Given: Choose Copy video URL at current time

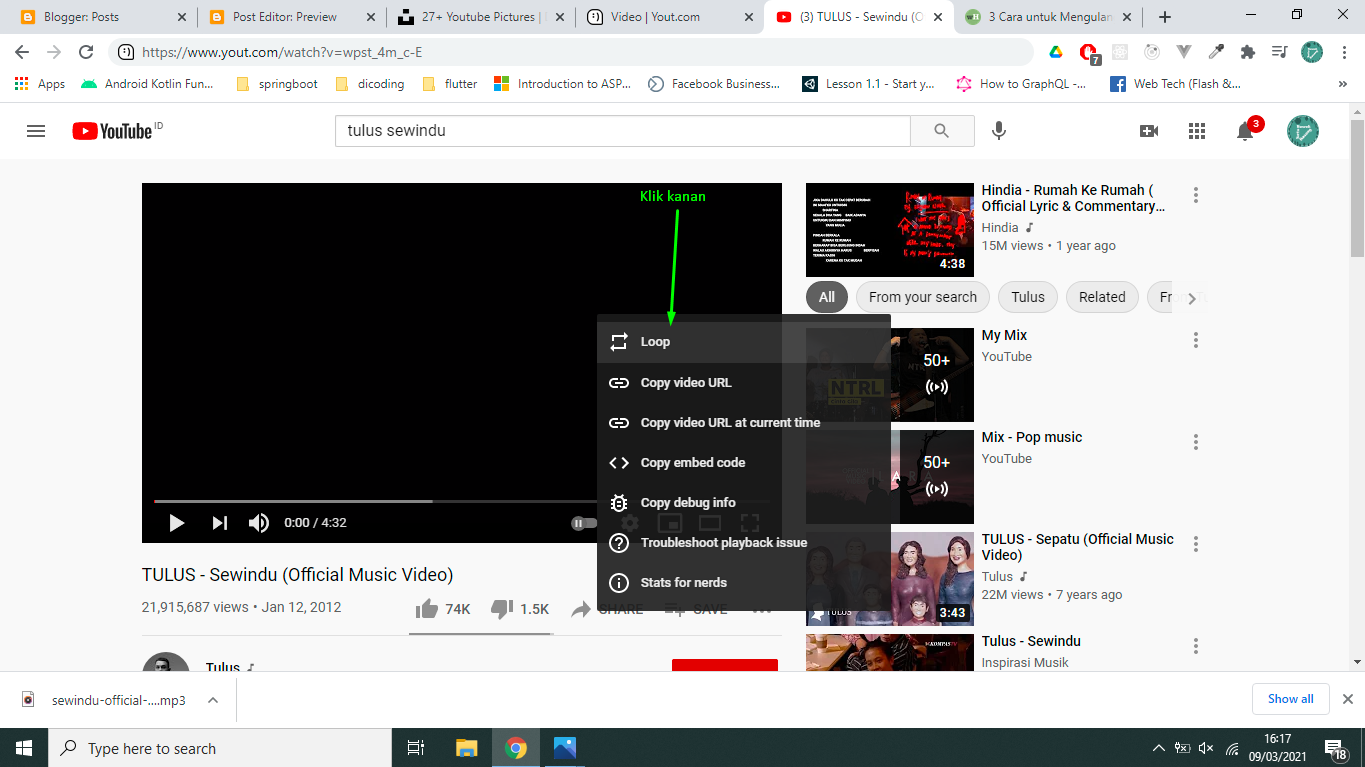Looking at the screenshot, I should 743,422.
